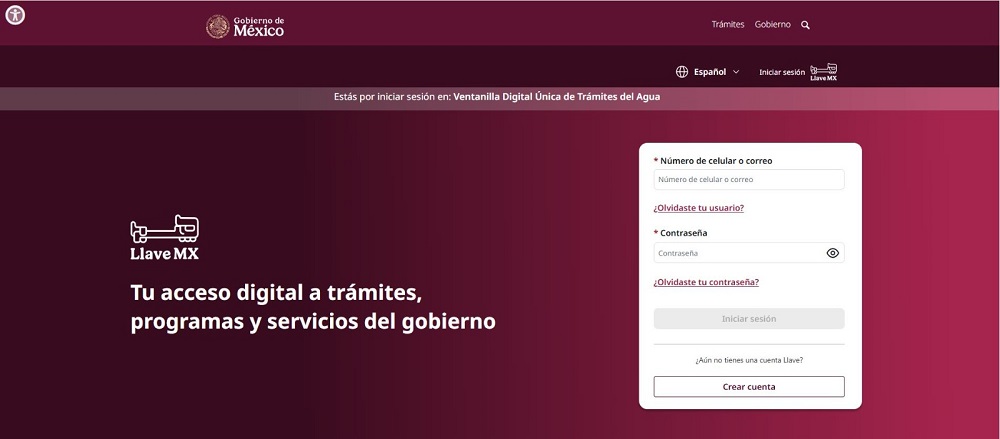
Task: Click the large Llave MX logo
Action: [165, 237]
